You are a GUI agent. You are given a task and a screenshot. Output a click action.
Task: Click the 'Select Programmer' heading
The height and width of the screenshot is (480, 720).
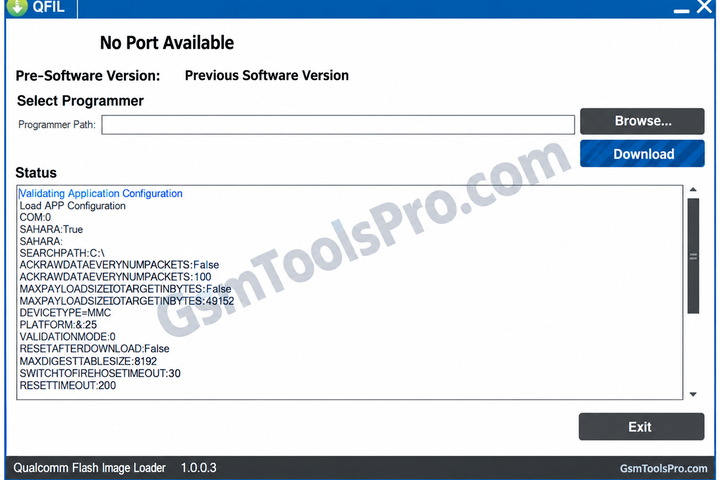(x=80, y=101)
